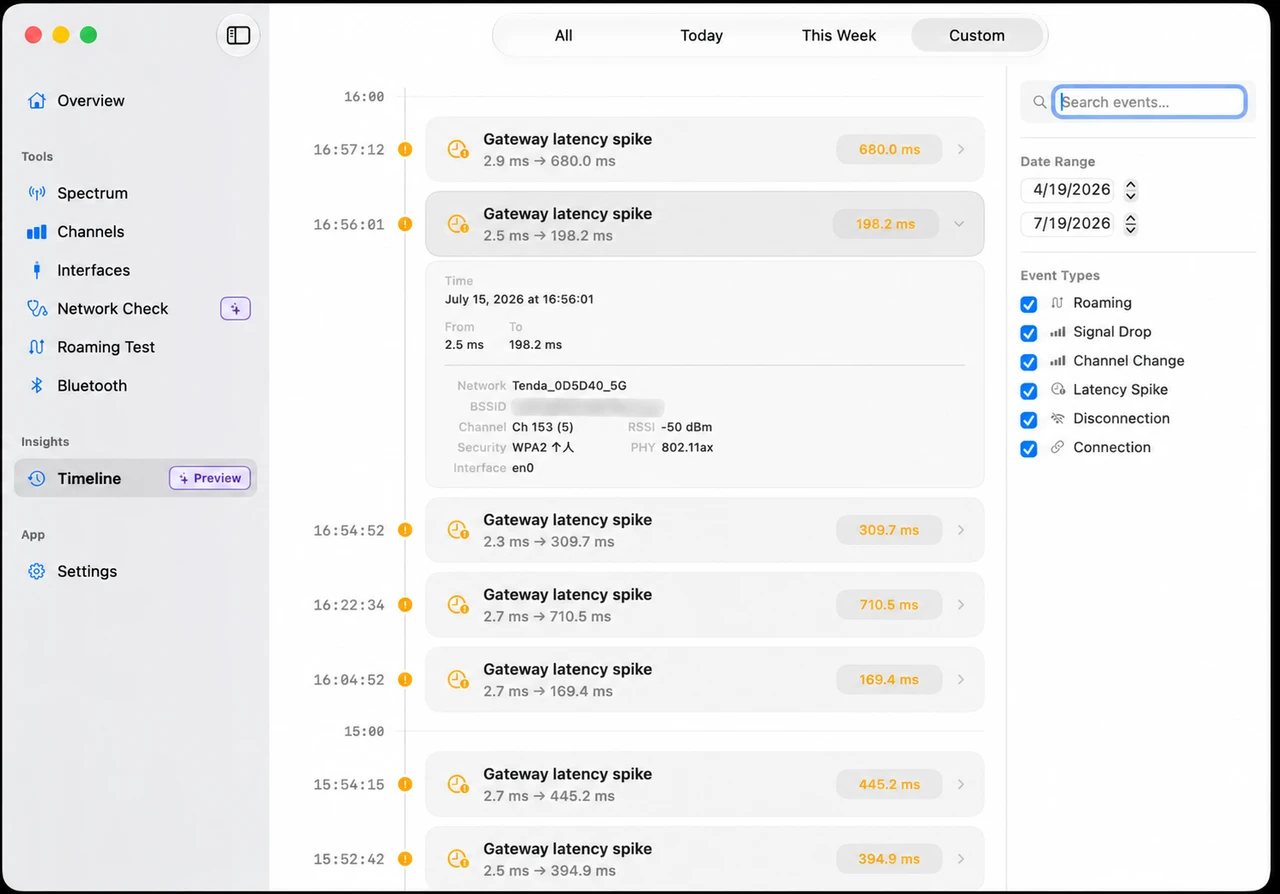Expand the 15:54:15 event chevron
Screen dimensions: 1280x894
961,785
